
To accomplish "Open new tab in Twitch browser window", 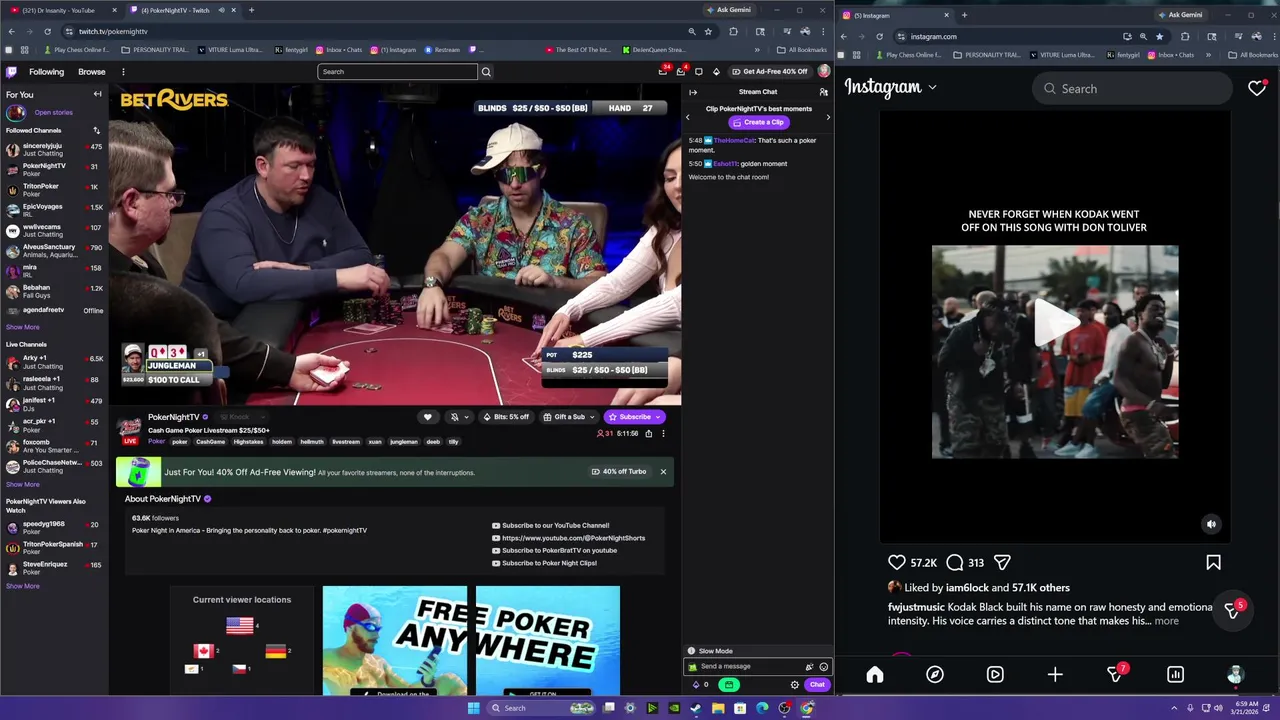I will [x=251, y=10].
